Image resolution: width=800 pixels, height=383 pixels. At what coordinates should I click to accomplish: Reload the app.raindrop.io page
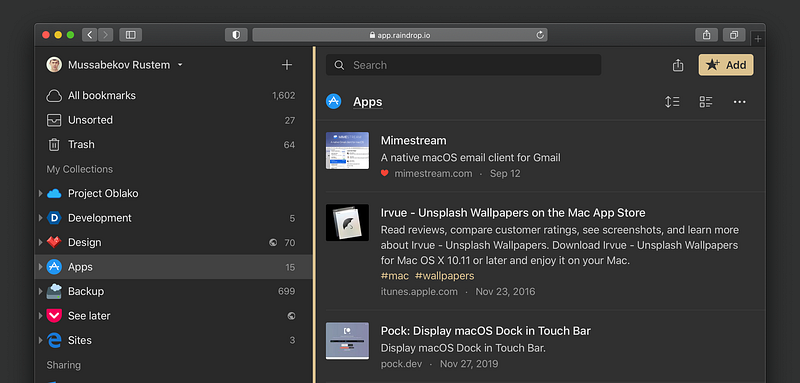coord(540,35)
